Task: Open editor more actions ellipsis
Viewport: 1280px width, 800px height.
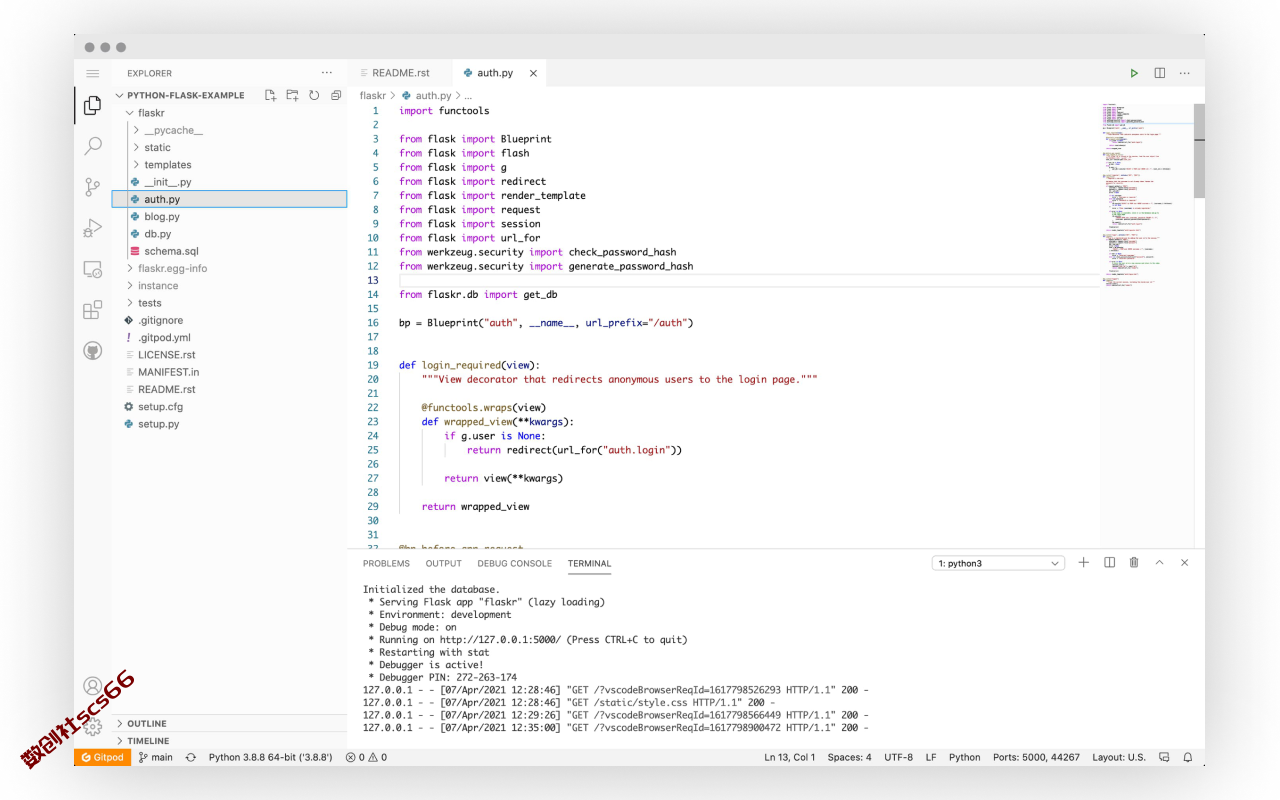Action: tap(1185, 73)
